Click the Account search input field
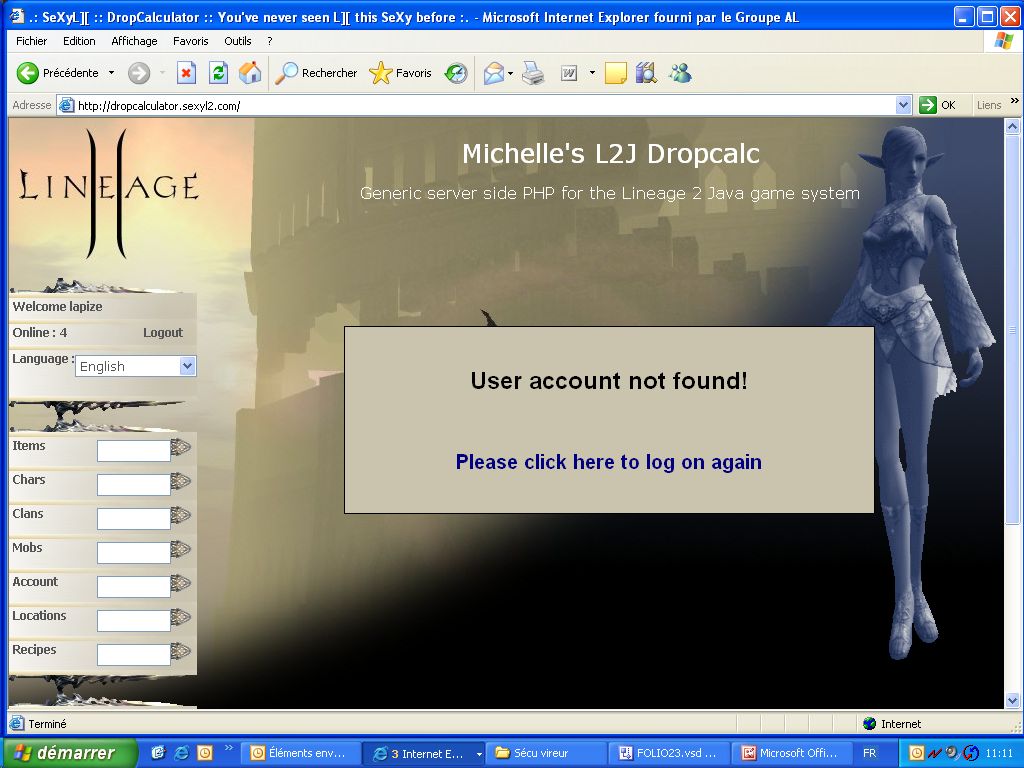The image size is (1024, 768). (x=134, y=586)
